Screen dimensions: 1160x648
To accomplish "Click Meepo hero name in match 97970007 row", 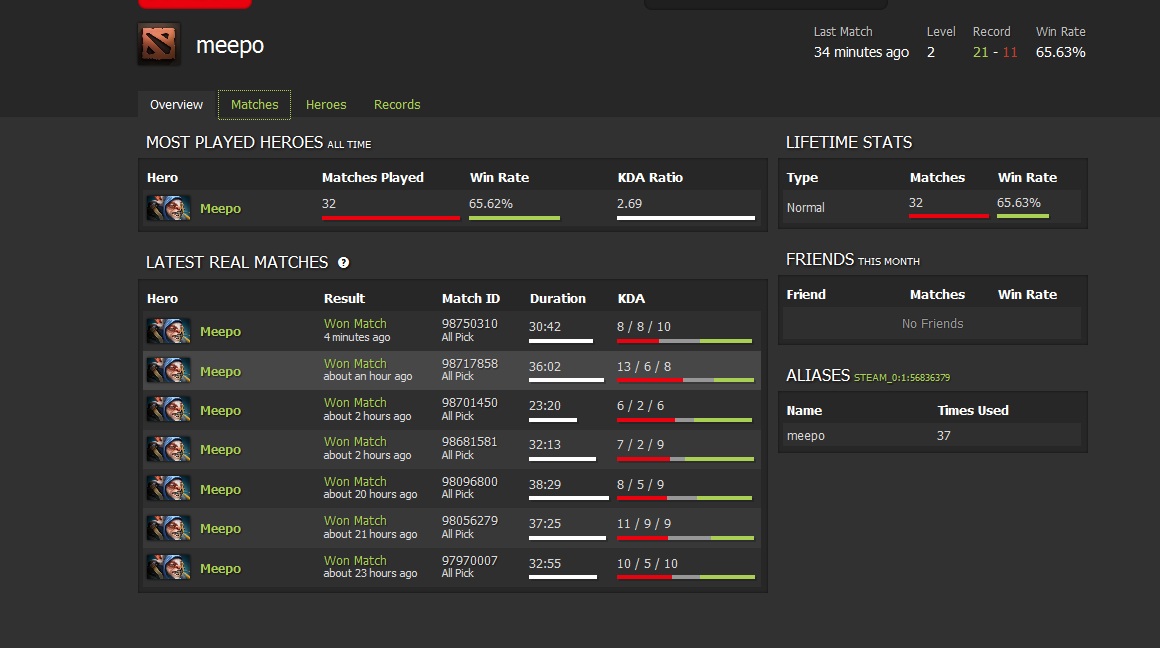I will pos(220,569).
